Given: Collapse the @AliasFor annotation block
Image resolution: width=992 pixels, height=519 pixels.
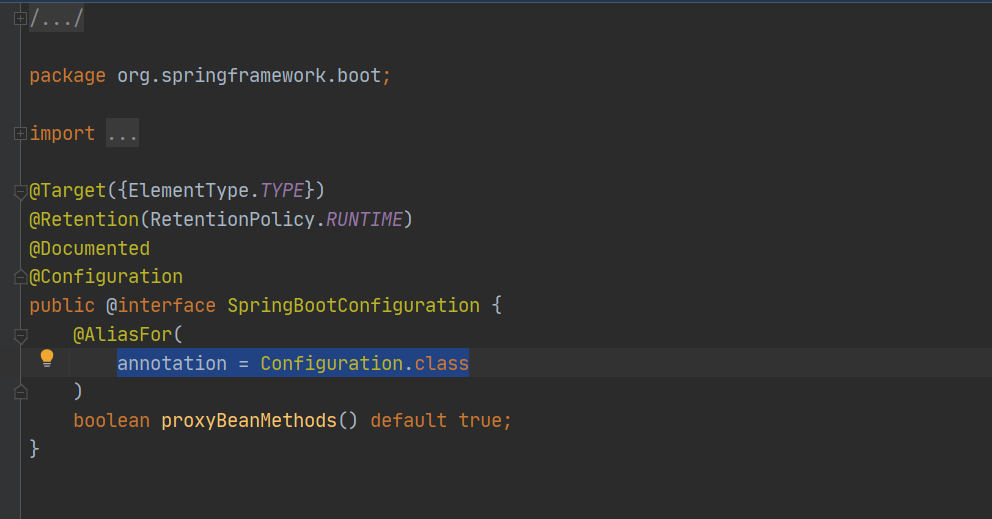Looking at the screenshot, I should coord(20,335).
